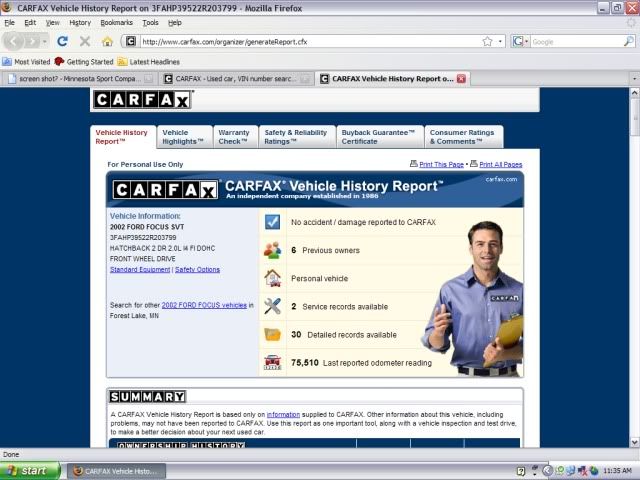Switch to the 'CARFAX - Used car, VIN number' tab
This screenshot has height=480, width=640.
tap(236, 79)
